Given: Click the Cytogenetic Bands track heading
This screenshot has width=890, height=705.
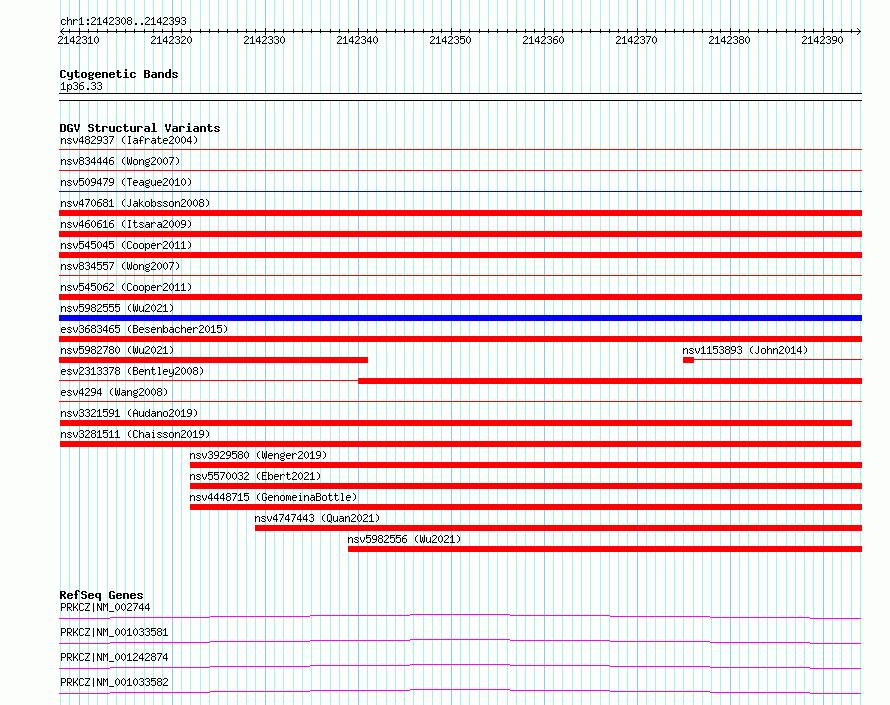Looking at the screenshot, I should 119,74.
